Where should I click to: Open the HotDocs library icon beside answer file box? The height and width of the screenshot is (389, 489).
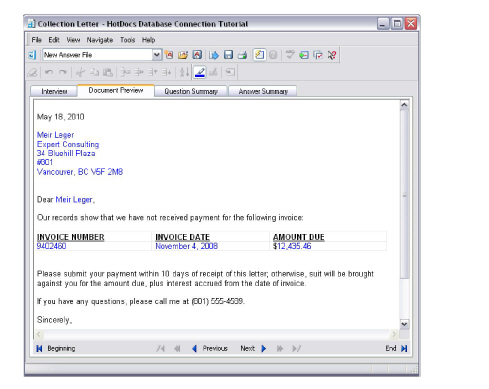click(x=32, y=55)
